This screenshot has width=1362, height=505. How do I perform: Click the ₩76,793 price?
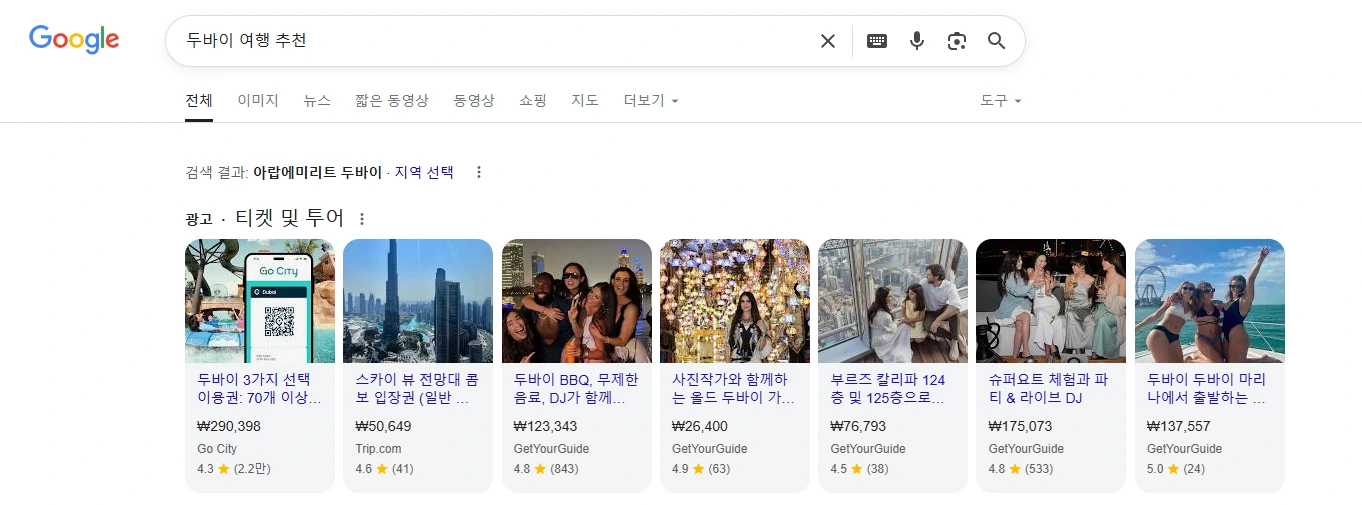(858, 426)
